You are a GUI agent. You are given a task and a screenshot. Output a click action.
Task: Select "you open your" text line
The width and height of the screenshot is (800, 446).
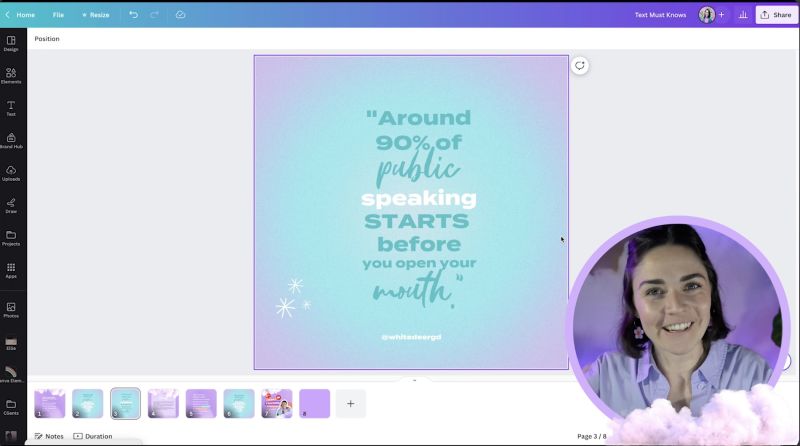point(419,263)
